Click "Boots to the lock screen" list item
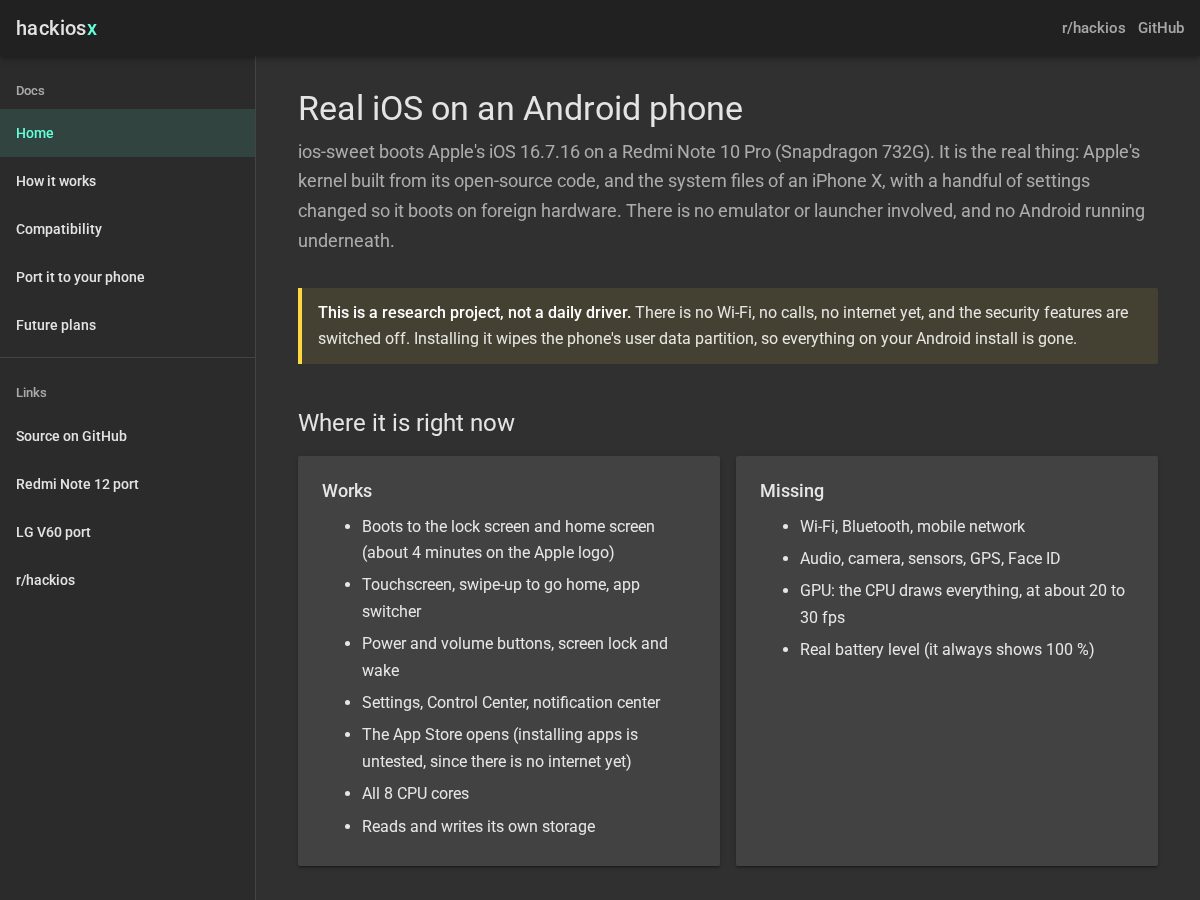Screen dimensions: 1200x900 (508, 539)
